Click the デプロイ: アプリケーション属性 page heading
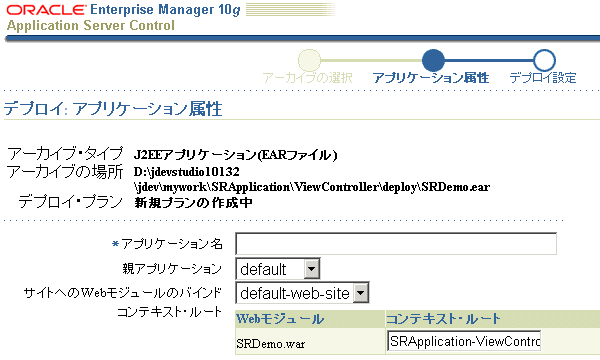This screenshot has height=360, width=600. [113, 109]
